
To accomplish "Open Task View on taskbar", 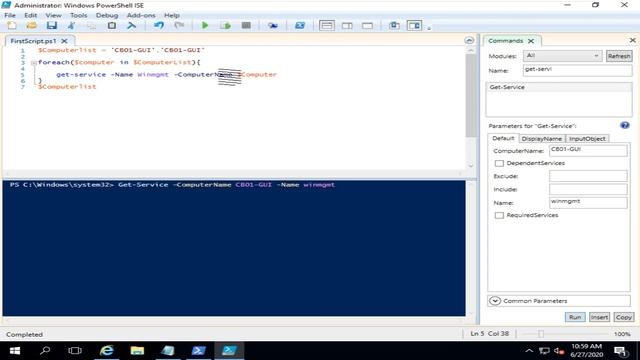I will pos(75,351).
